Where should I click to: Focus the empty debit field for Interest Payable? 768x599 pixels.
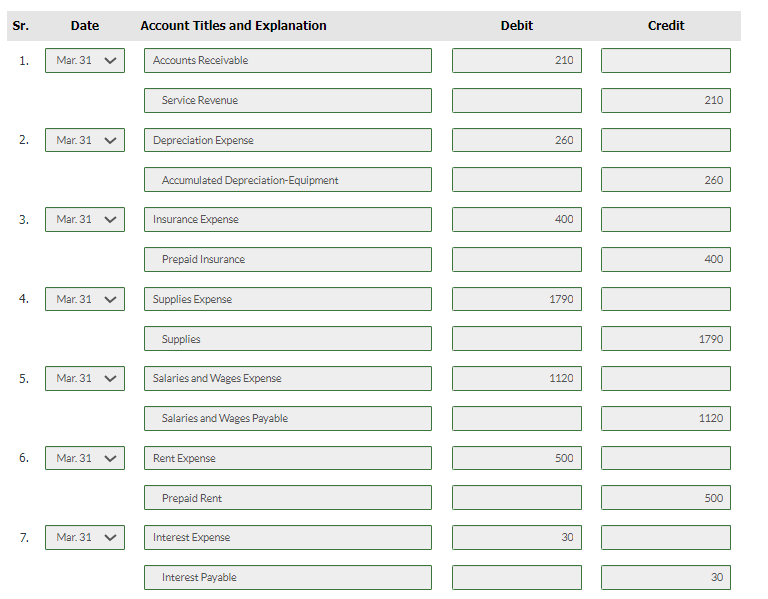coord(517,577)
